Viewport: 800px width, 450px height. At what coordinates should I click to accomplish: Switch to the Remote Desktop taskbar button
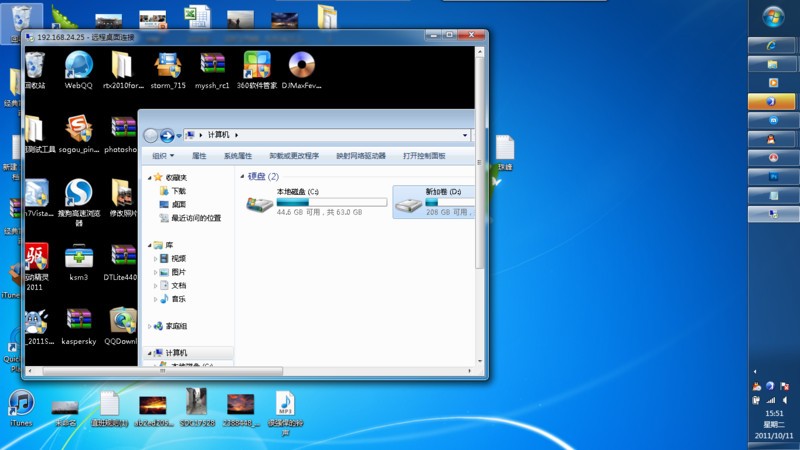771,214
